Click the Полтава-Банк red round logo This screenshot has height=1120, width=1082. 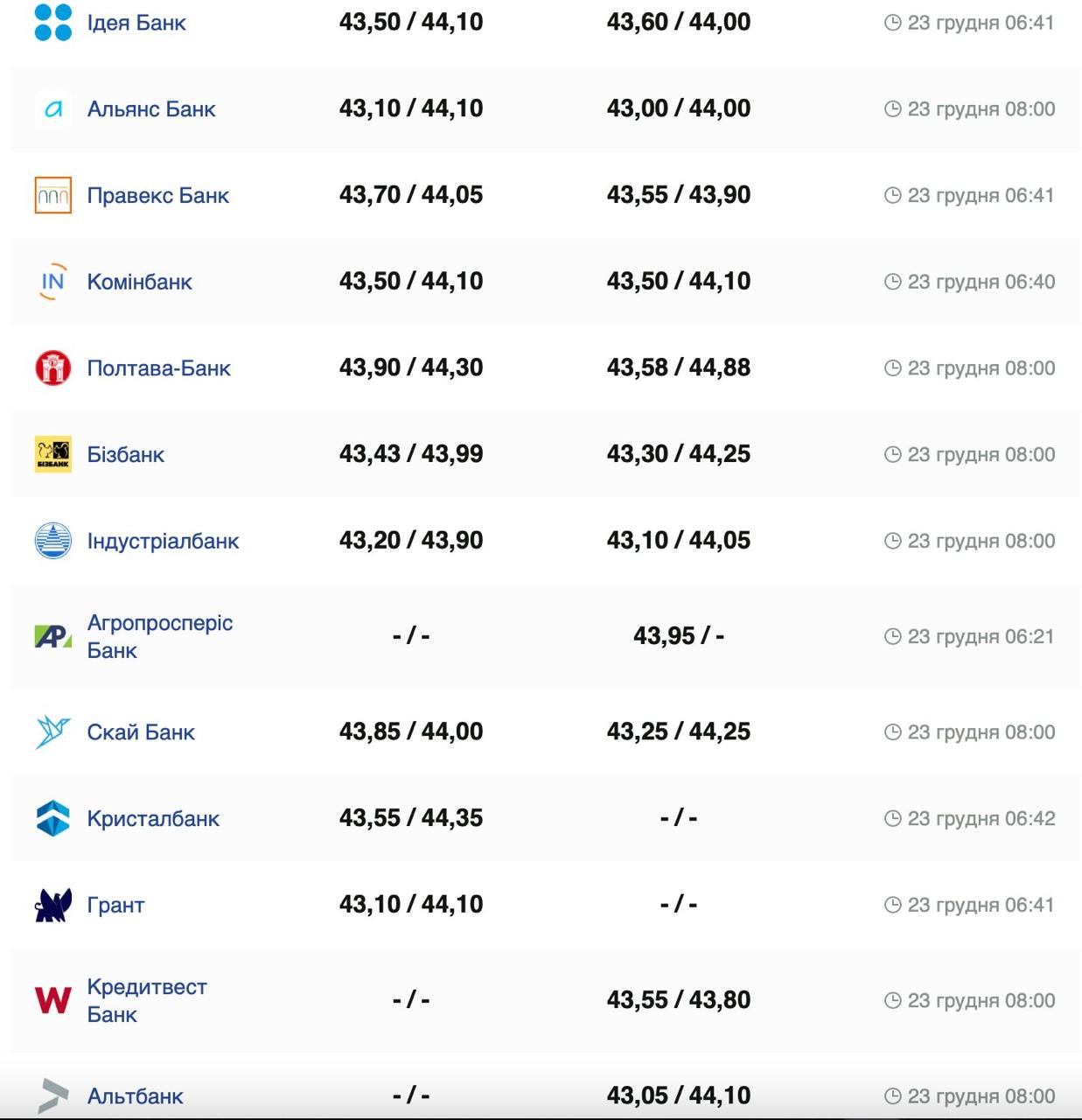click(x=52, y=368)
